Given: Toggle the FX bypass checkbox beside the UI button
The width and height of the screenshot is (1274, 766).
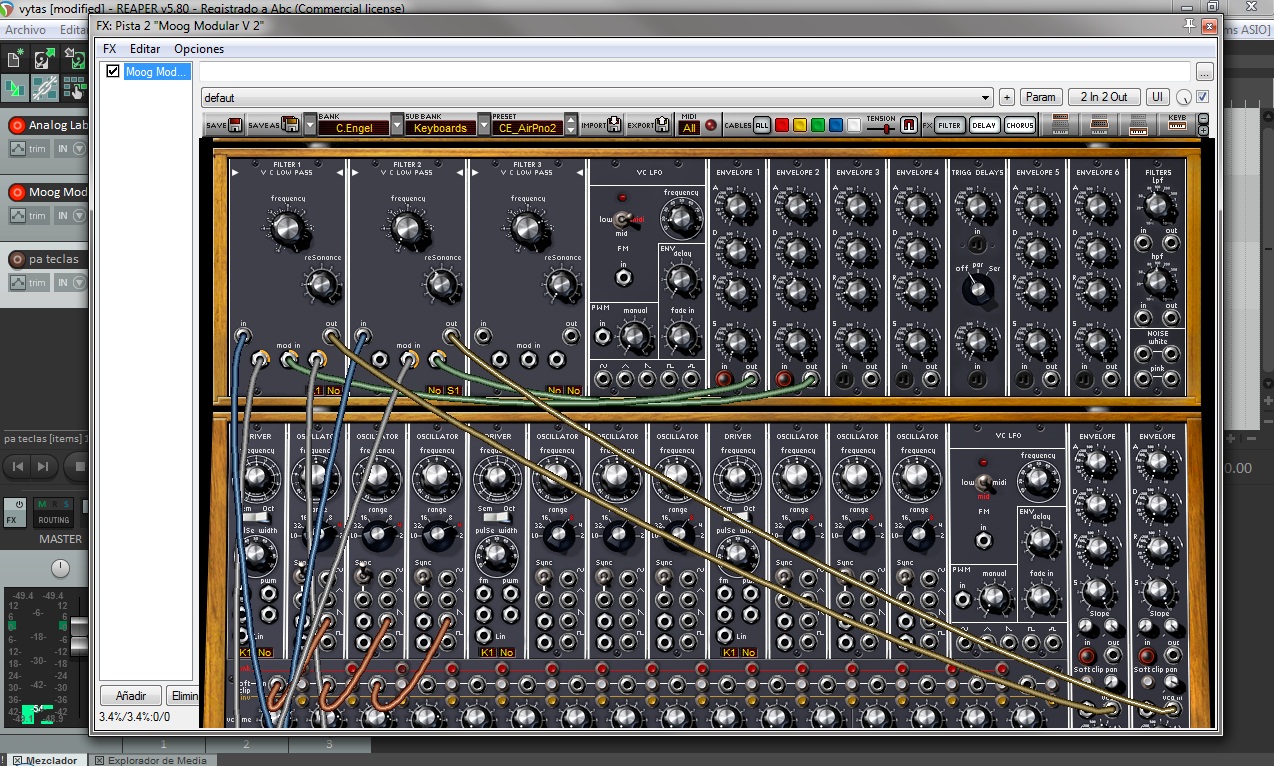Looking at the screenshot, I should 1202,97.
